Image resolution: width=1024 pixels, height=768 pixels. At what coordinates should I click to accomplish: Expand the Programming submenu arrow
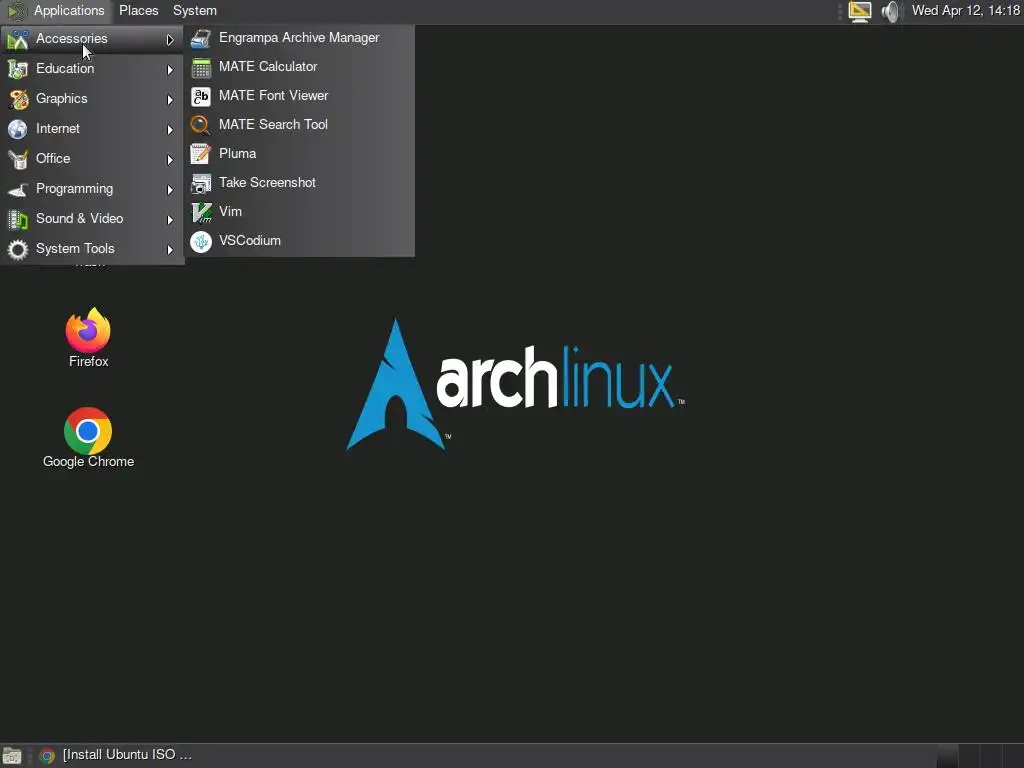point(170,190)
